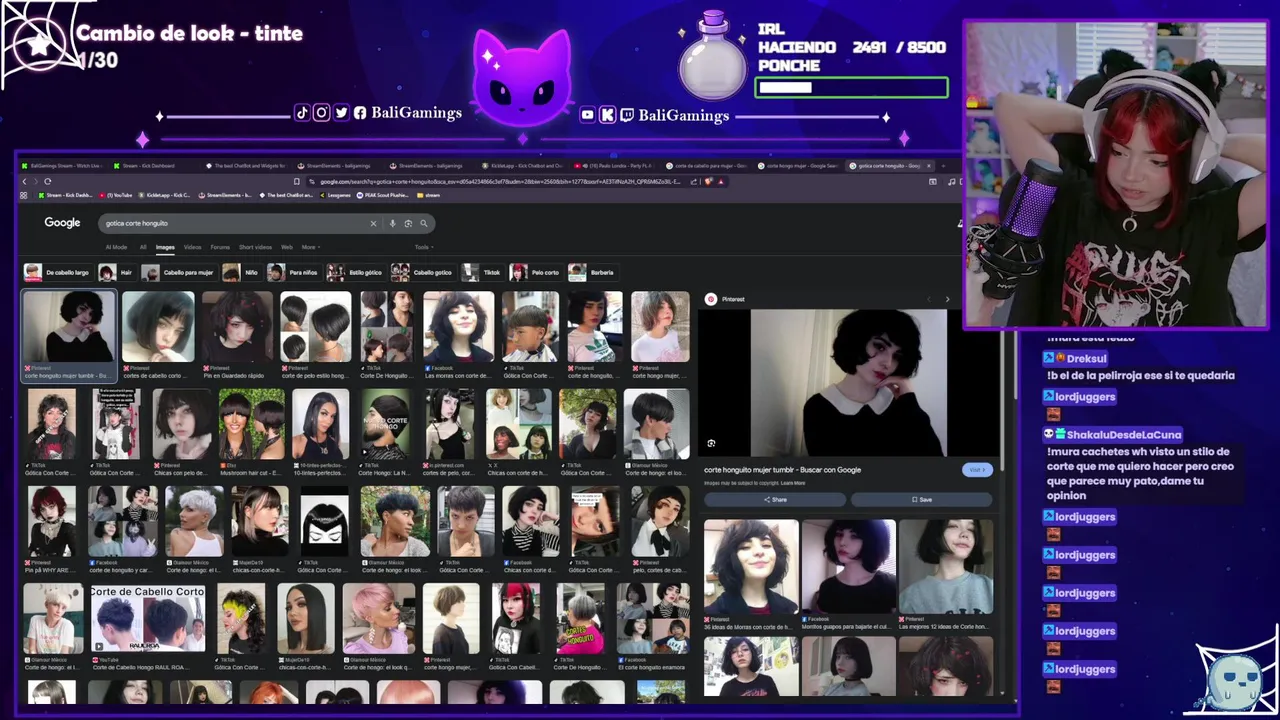Open the 'Lessgames' bookmark
The image size is (1280, 720).
tap(336, 195)
